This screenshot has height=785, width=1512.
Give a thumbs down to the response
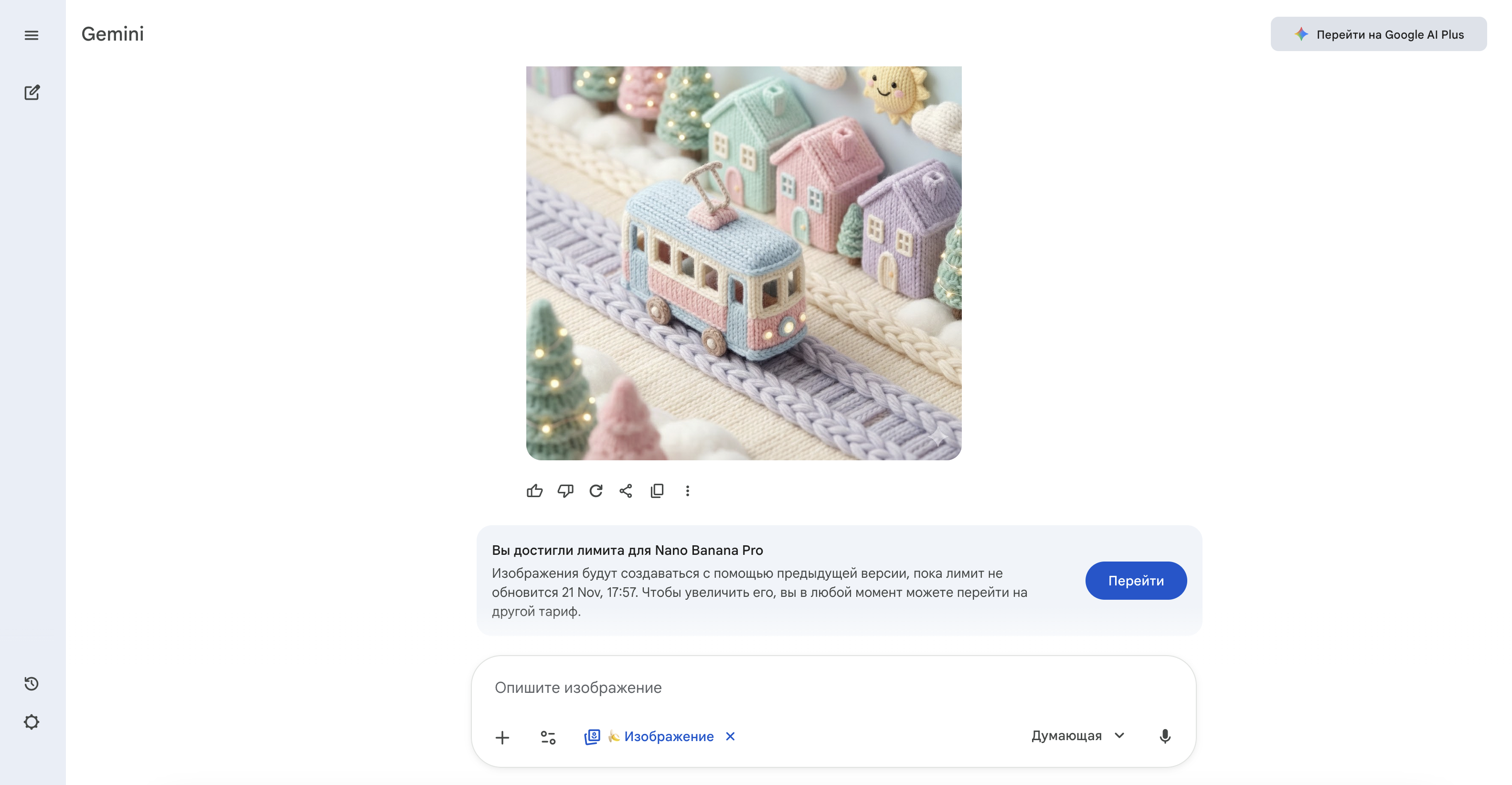coord(565,490)
